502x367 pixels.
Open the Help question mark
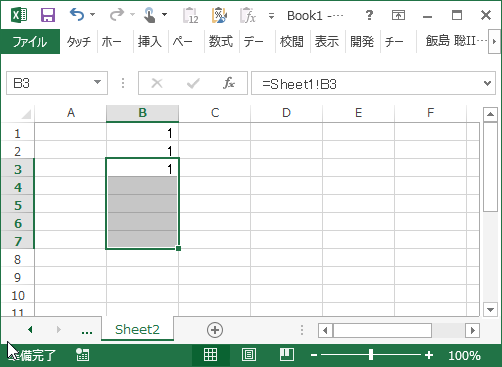click(369, 15)
